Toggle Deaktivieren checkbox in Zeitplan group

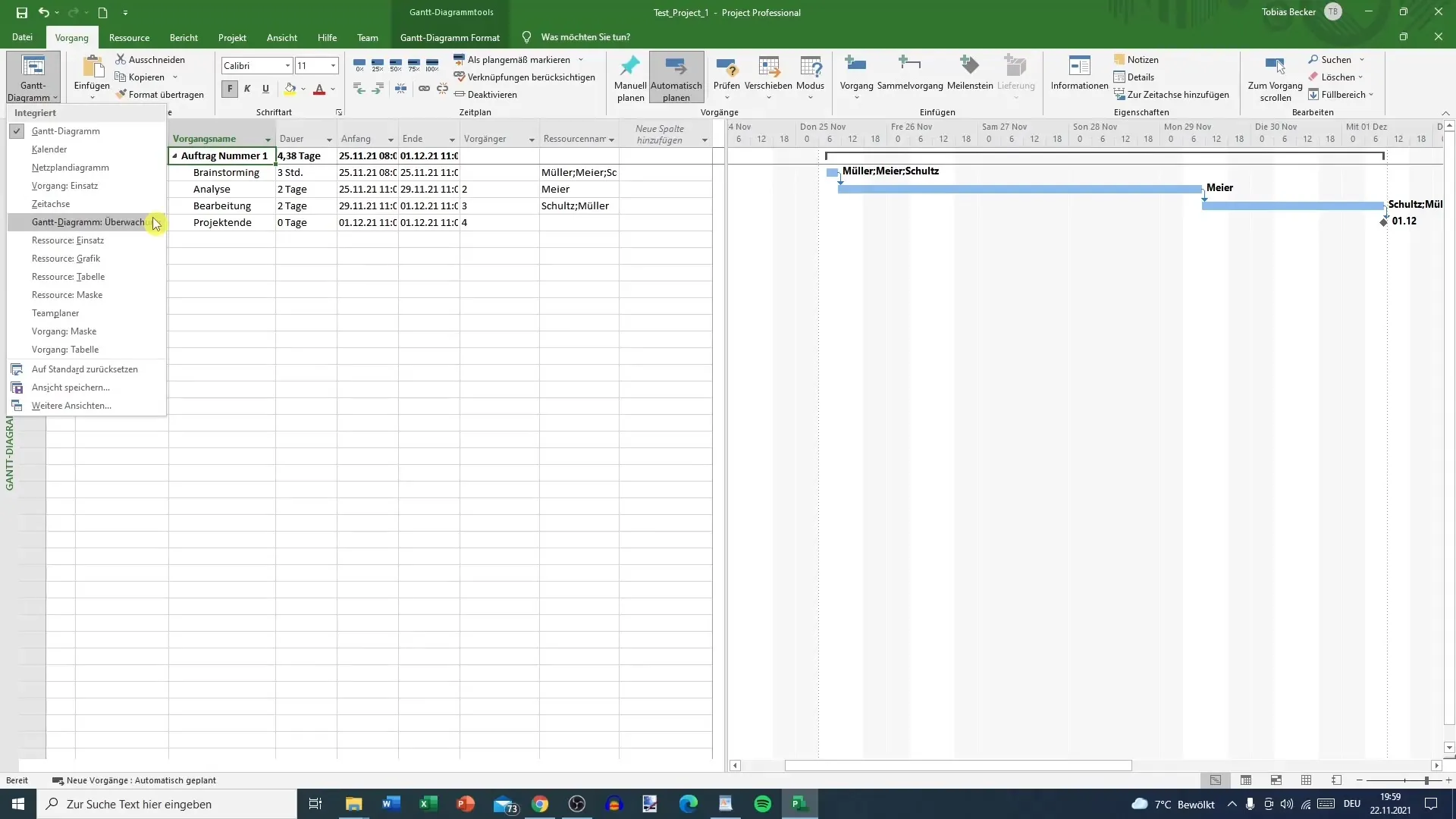(x=489, y=94)
